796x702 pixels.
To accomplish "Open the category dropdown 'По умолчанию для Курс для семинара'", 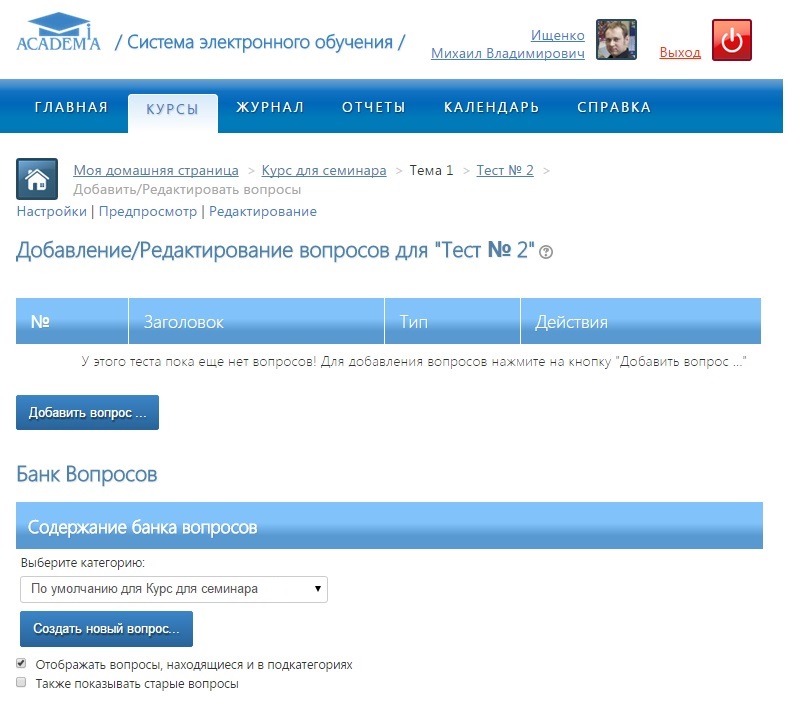I will [x=174, y=589].
